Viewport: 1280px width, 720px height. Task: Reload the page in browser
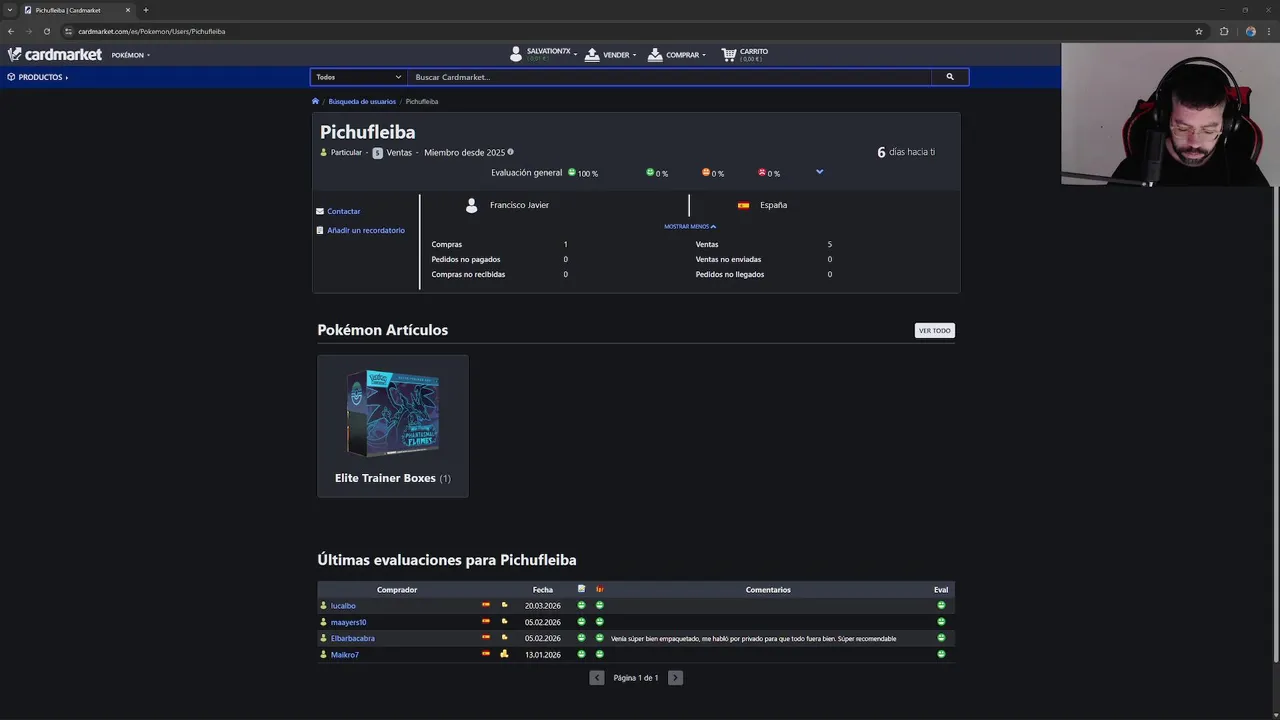pyautogui.click(x=46, y=31)
